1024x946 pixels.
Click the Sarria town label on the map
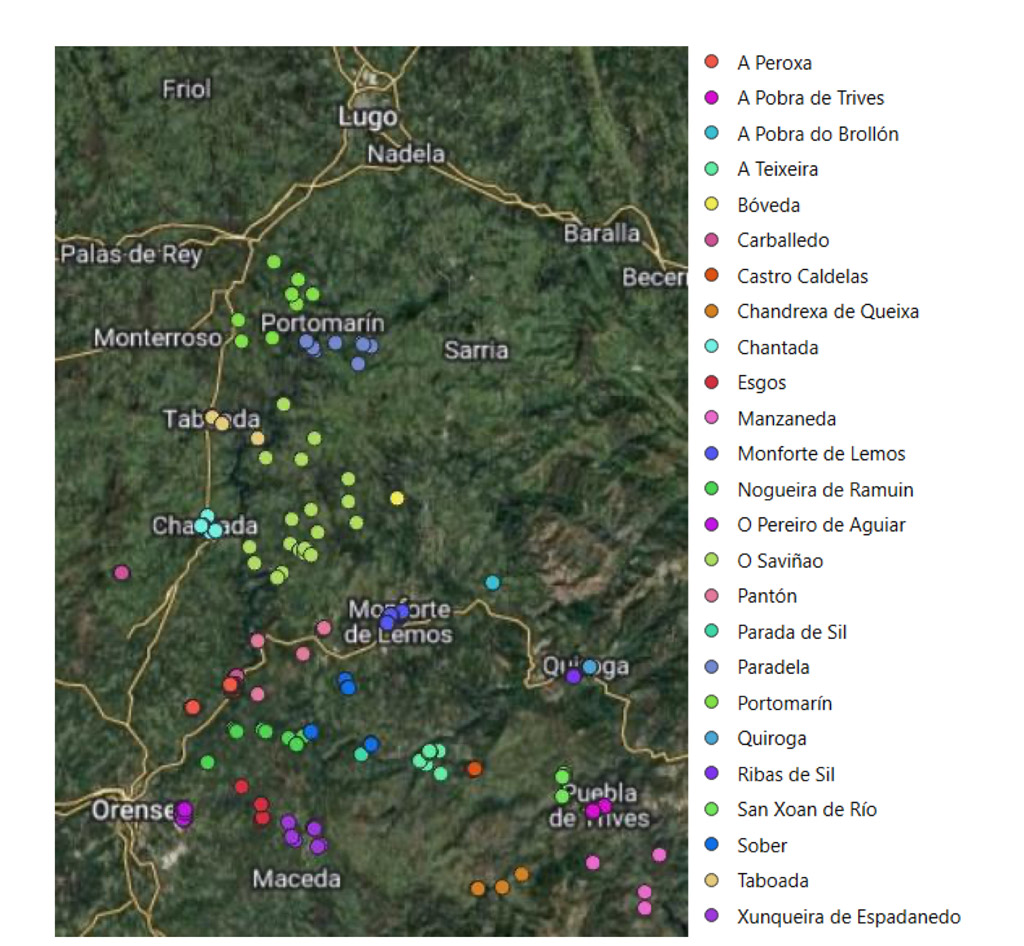click(x=476, y=350)
